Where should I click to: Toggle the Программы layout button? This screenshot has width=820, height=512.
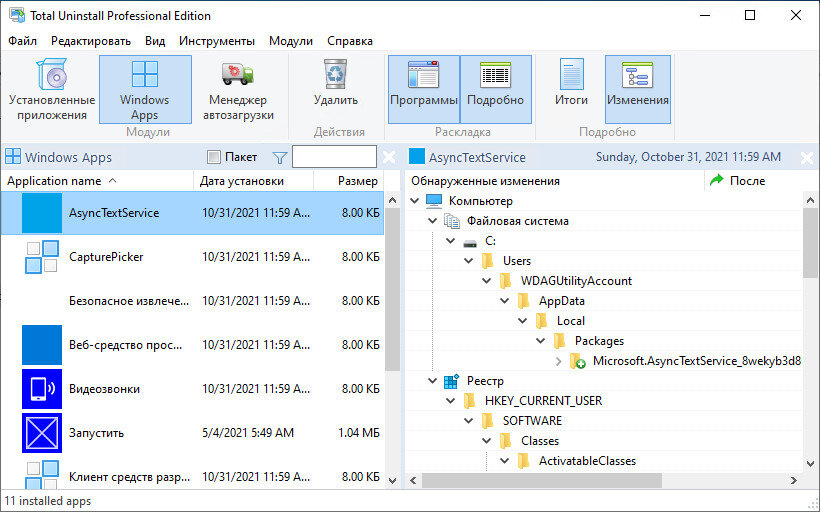pos(424,89)
